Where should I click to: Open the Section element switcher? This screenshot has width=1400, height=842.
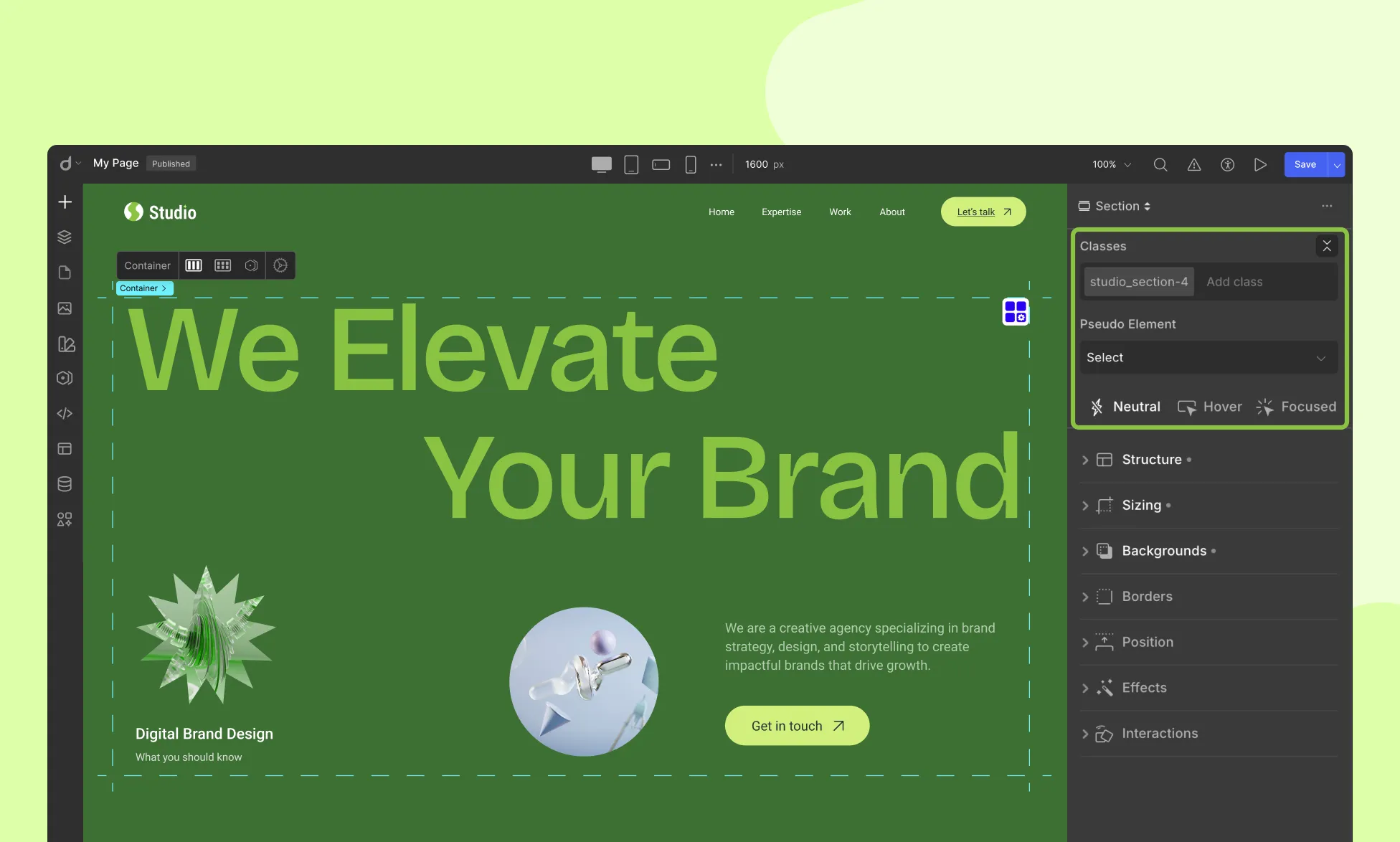(x=1115, y=206)
